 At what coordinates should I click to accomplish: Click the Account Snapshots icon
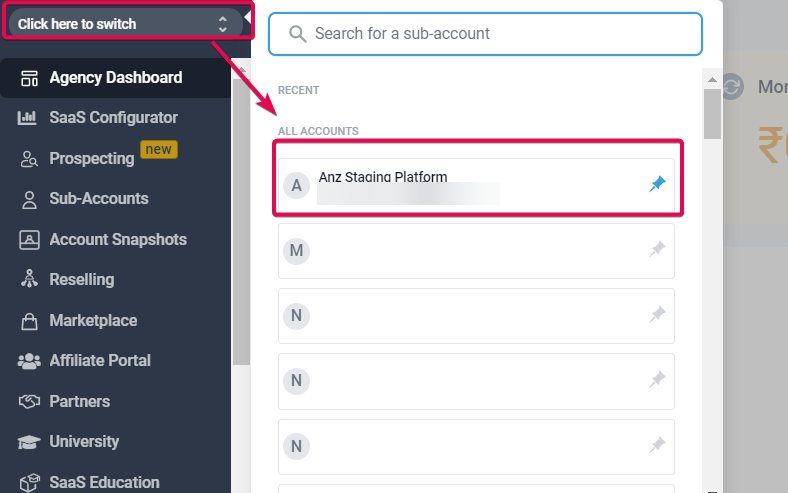click(x=29, y=240)
